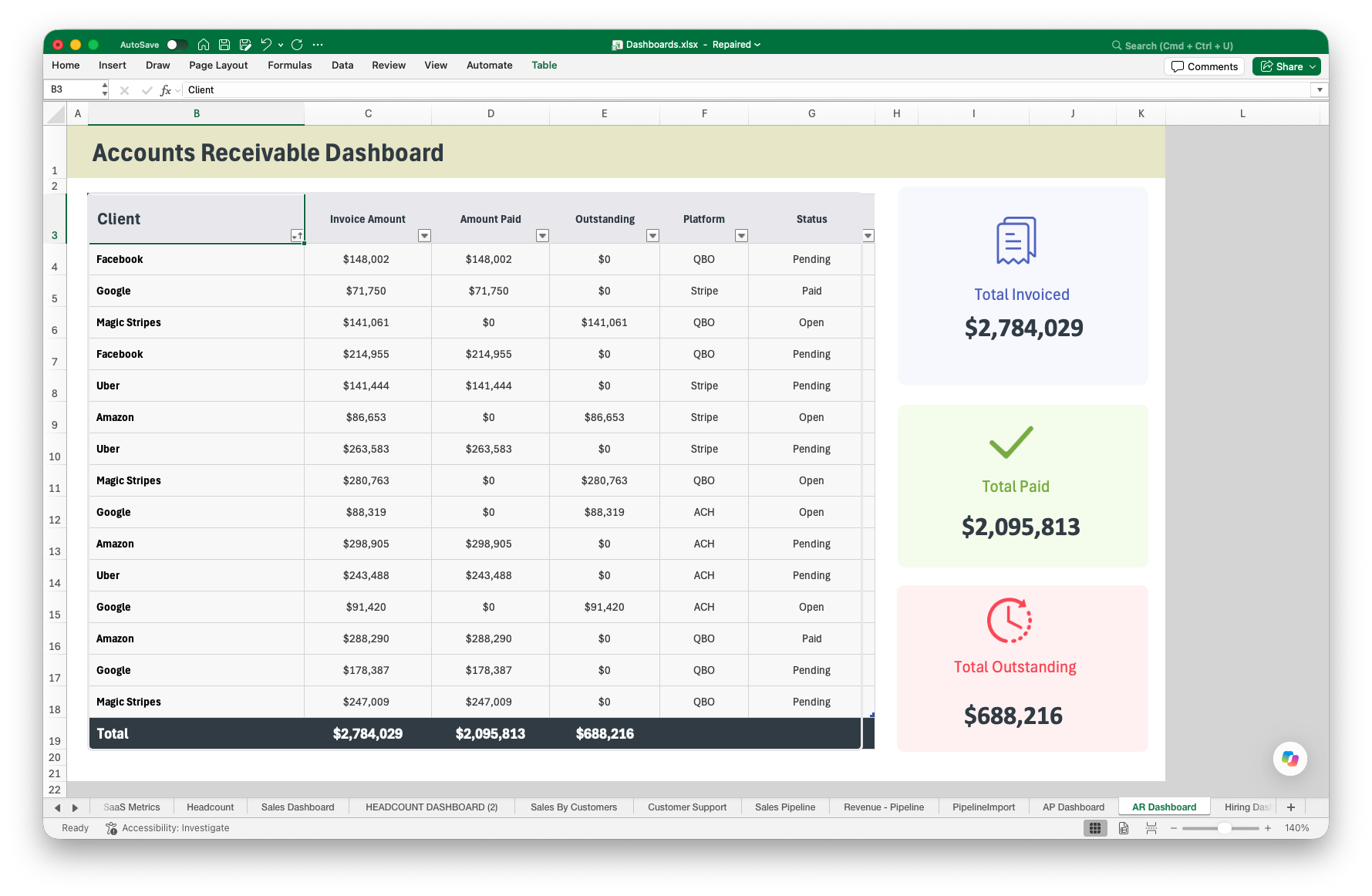Open the Page Layout ribbon tab
The height and width of the screenshot is (896, 1372).
tap(218, 66)
